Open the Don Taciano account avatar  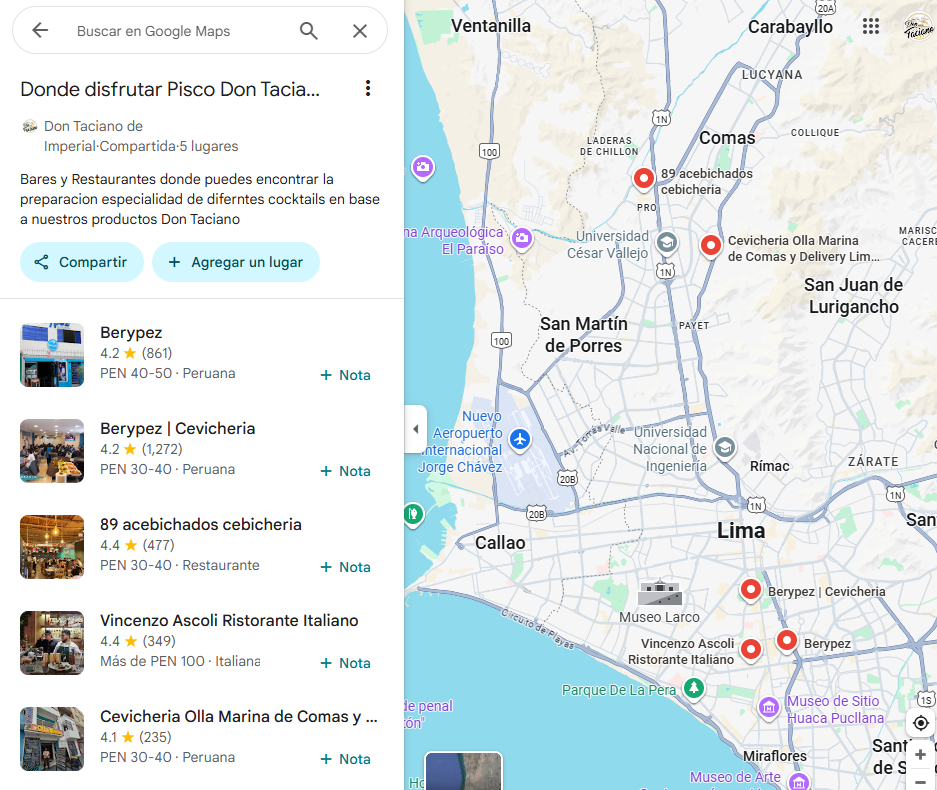pos(920,26)
